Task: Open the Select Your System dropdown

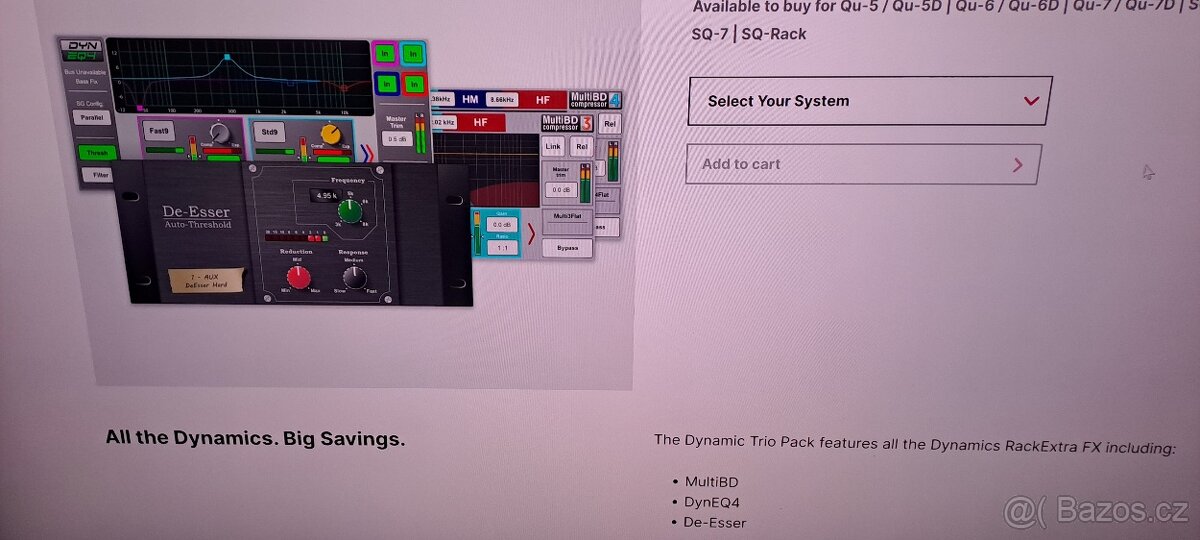Action: click(x=869, y=101)
